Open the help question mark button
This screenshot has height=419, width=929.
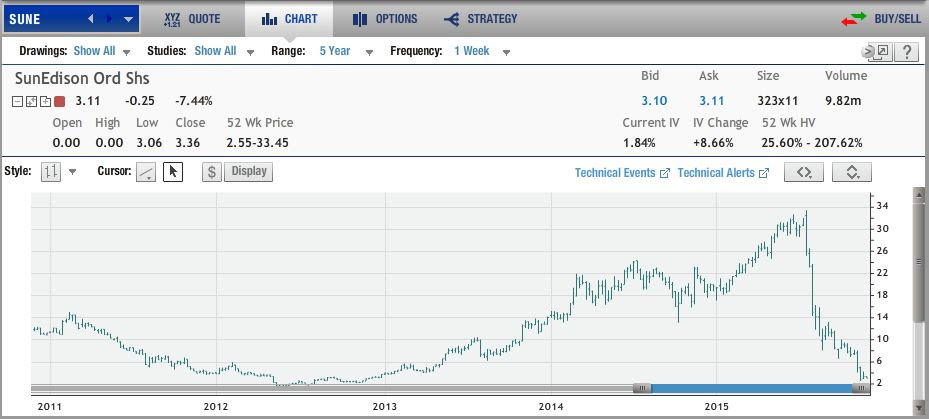click(906, 52)
